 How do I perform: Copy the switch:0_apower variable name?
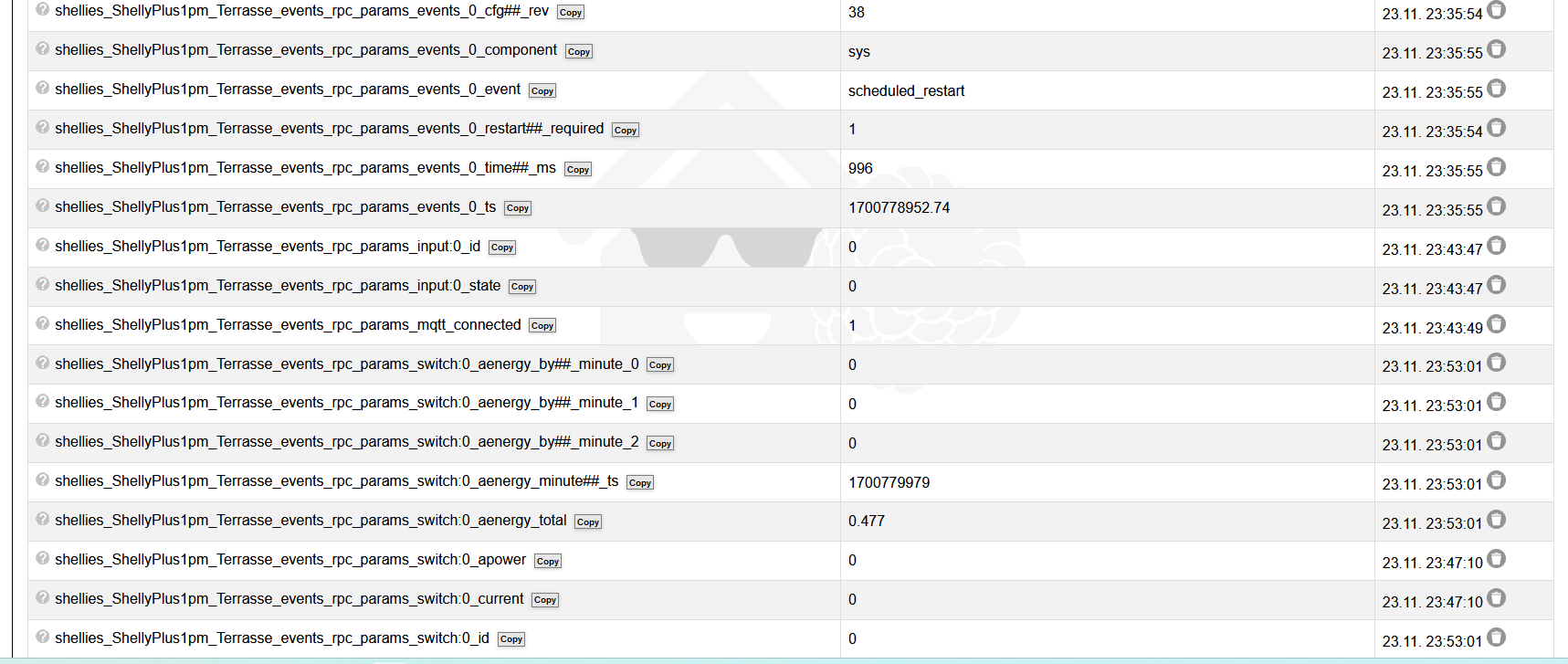tap(548, 562)
